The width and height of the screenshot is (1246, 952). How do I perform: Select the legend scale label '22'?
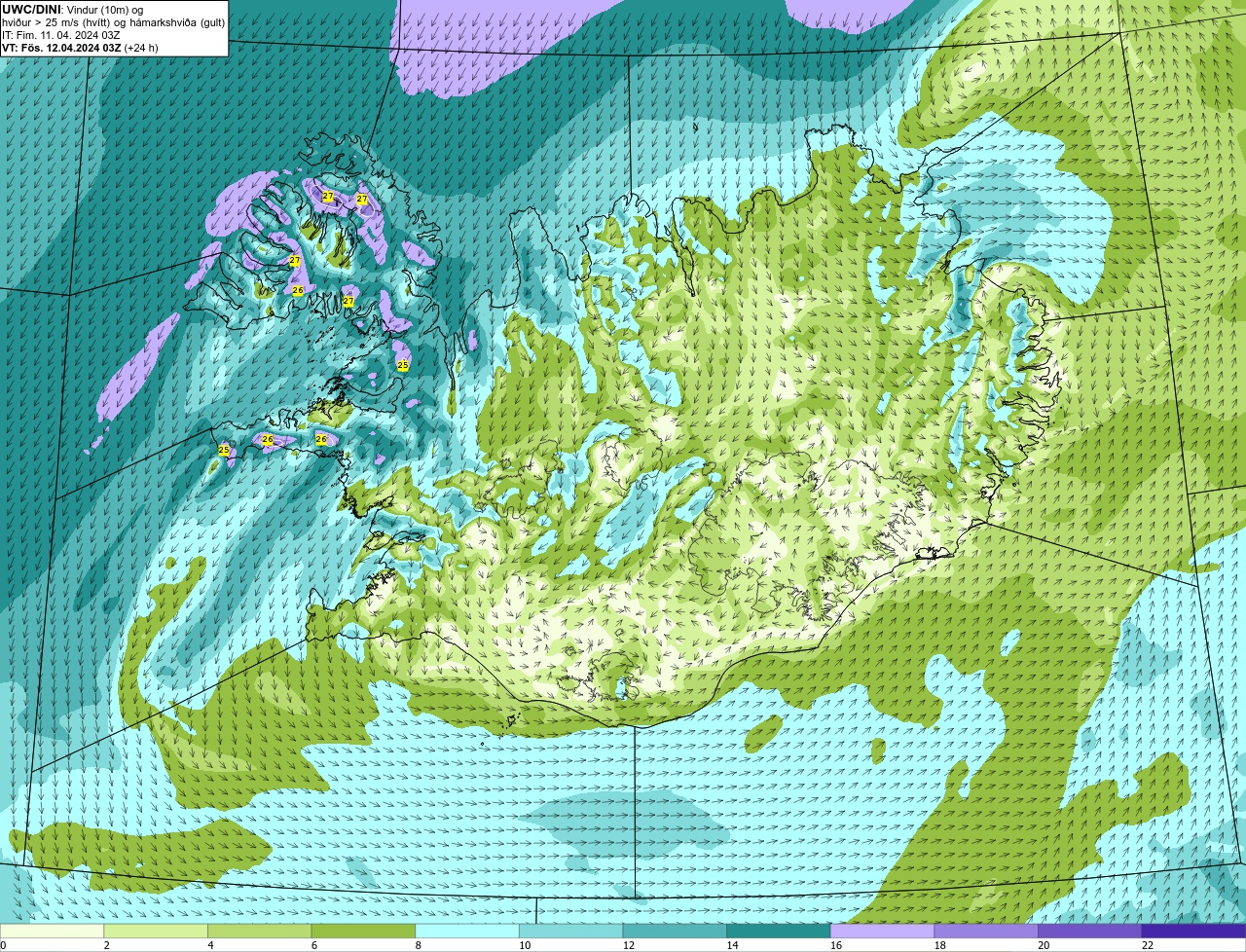coord(1148,945)
